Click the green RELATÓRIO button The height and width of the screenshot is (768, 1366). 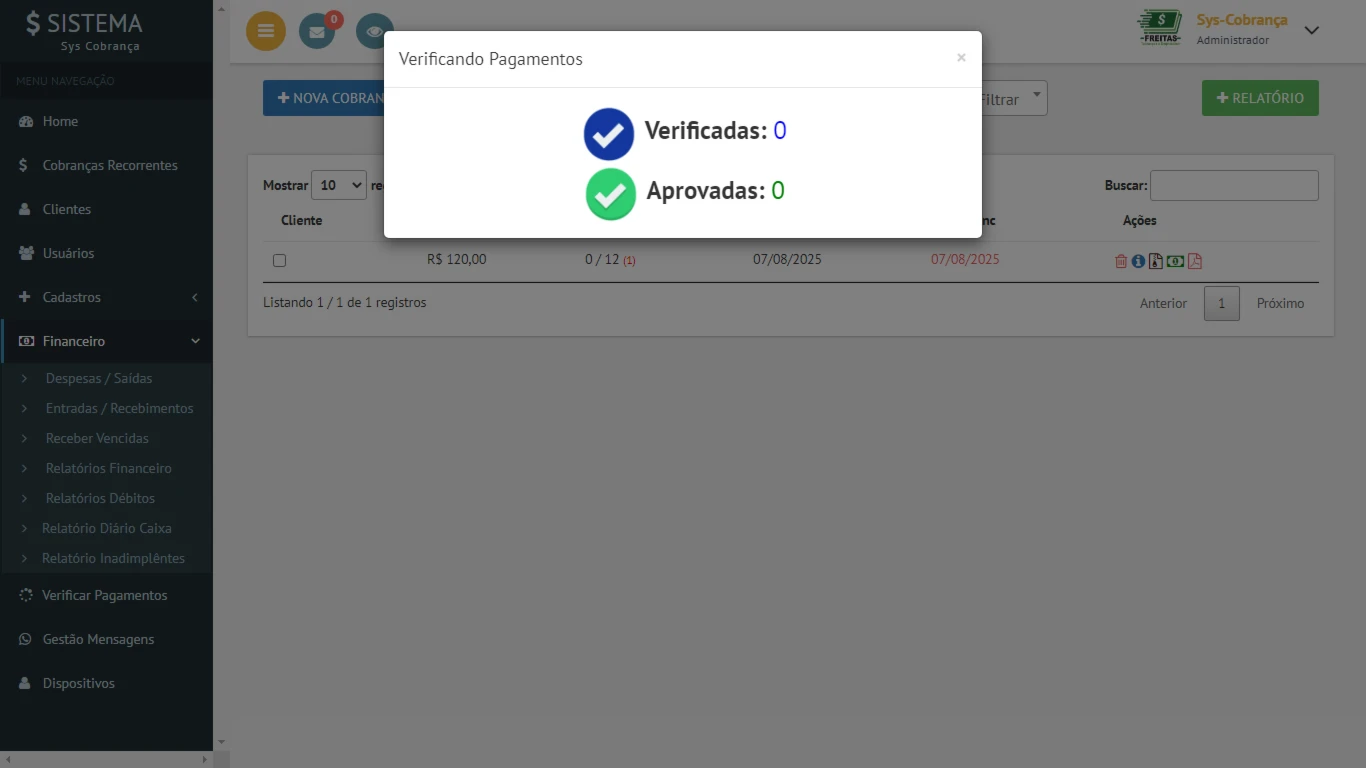pos(1260,98)
